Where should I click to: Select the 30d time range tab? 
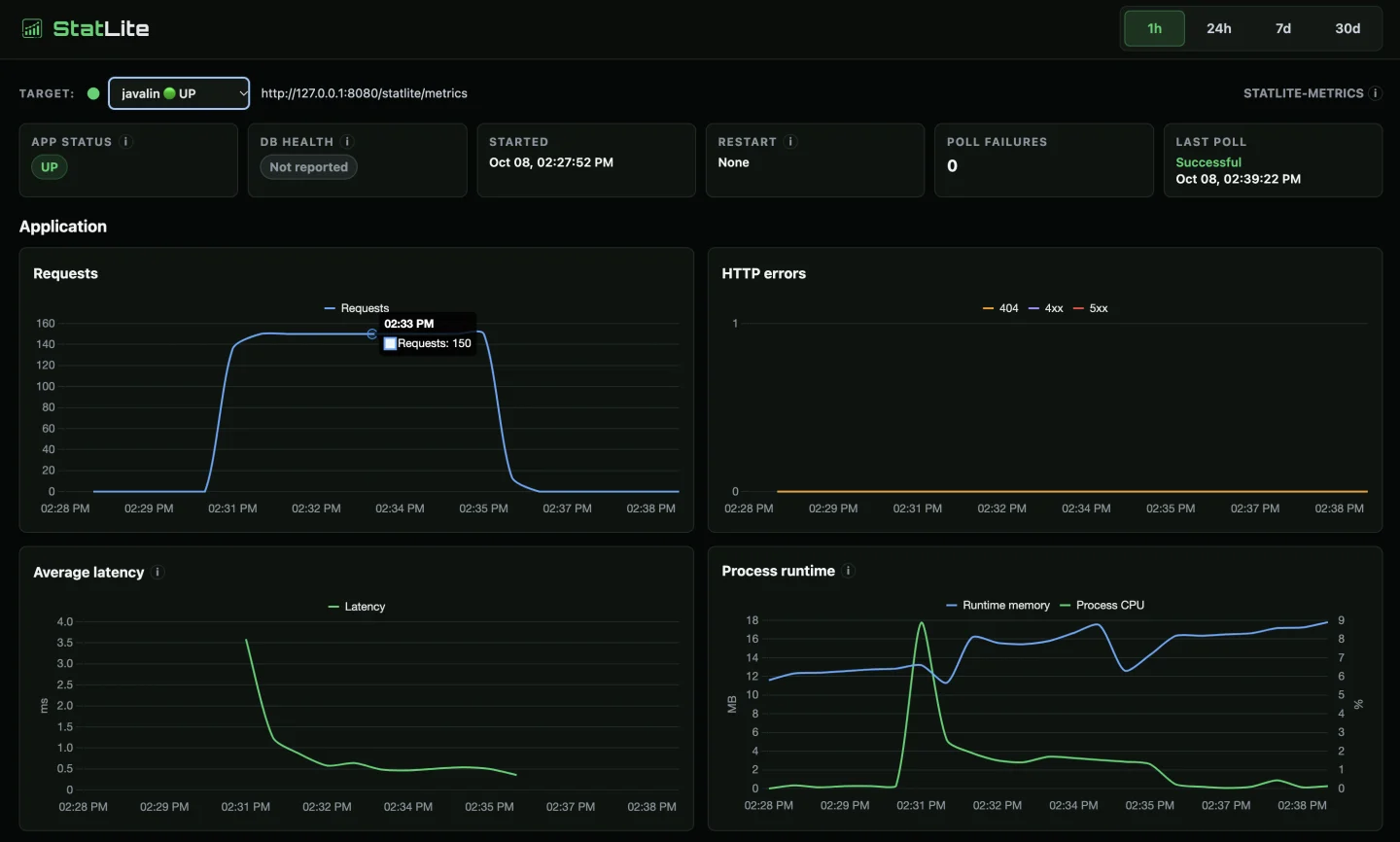pos(1347,28)
